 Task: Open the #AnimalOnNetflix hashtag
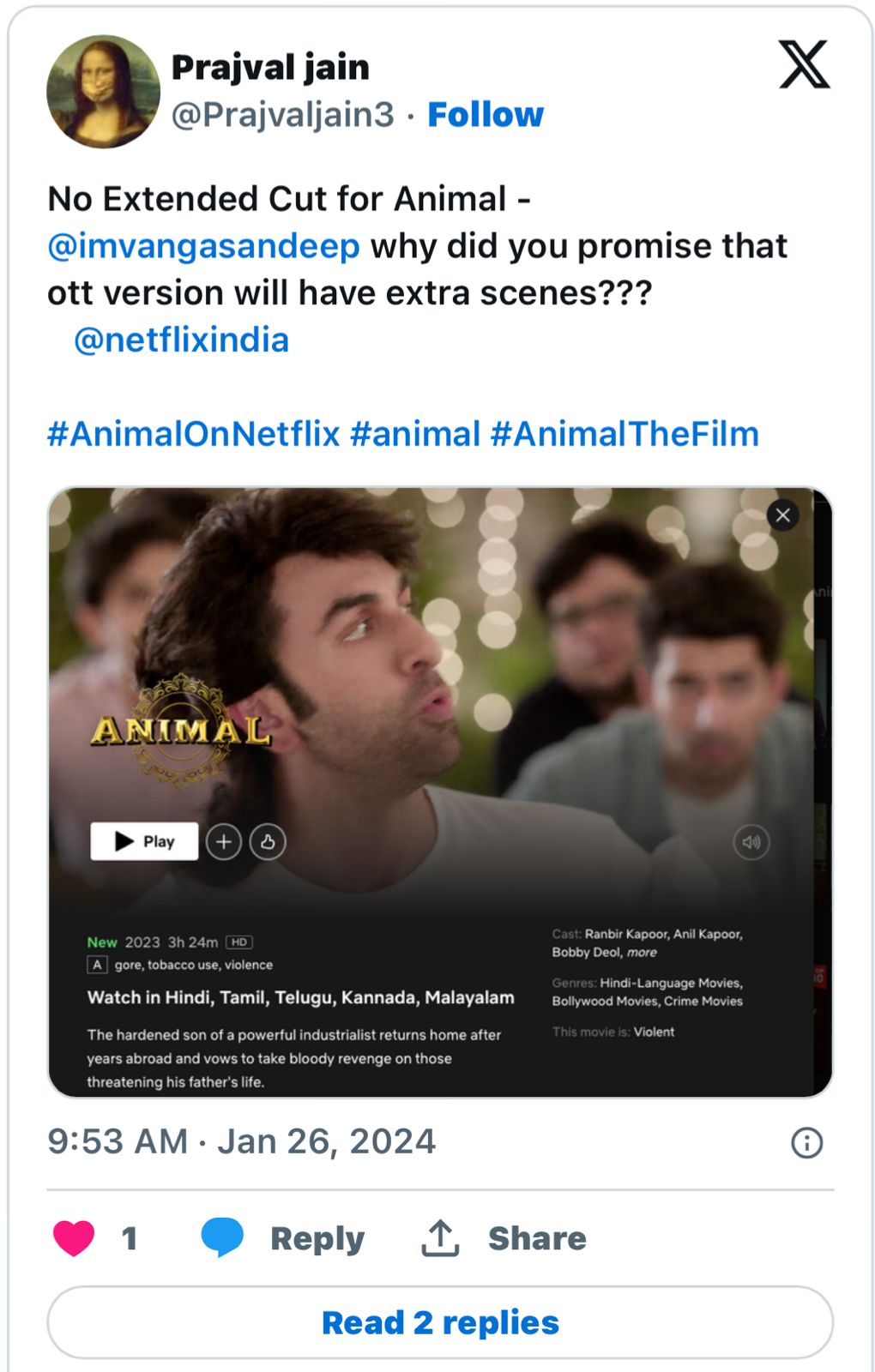pyautogui.click(x=193, y=434)
